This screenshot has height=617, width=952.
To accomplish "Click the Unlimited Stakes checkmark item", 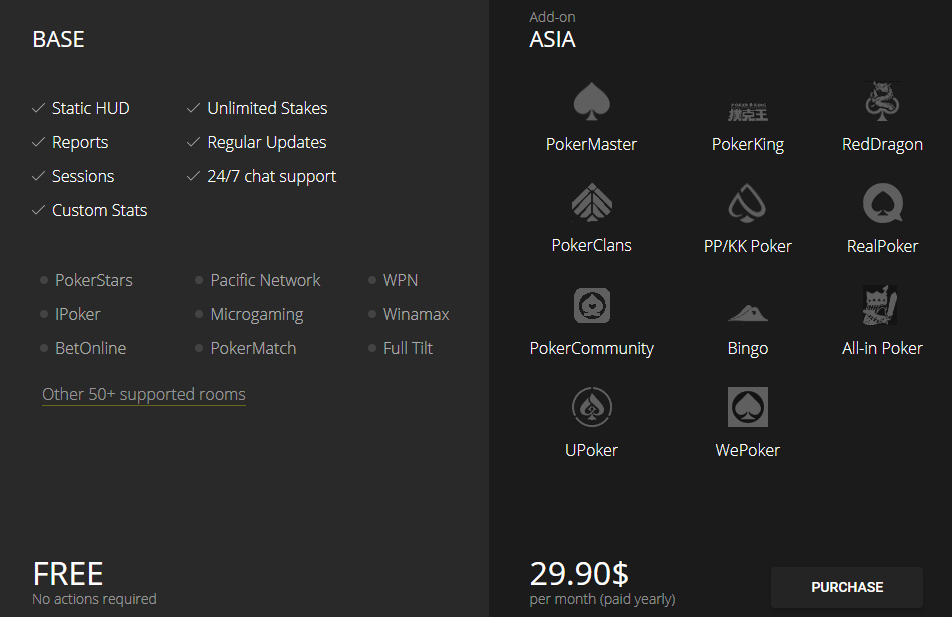I will (267, 108).
